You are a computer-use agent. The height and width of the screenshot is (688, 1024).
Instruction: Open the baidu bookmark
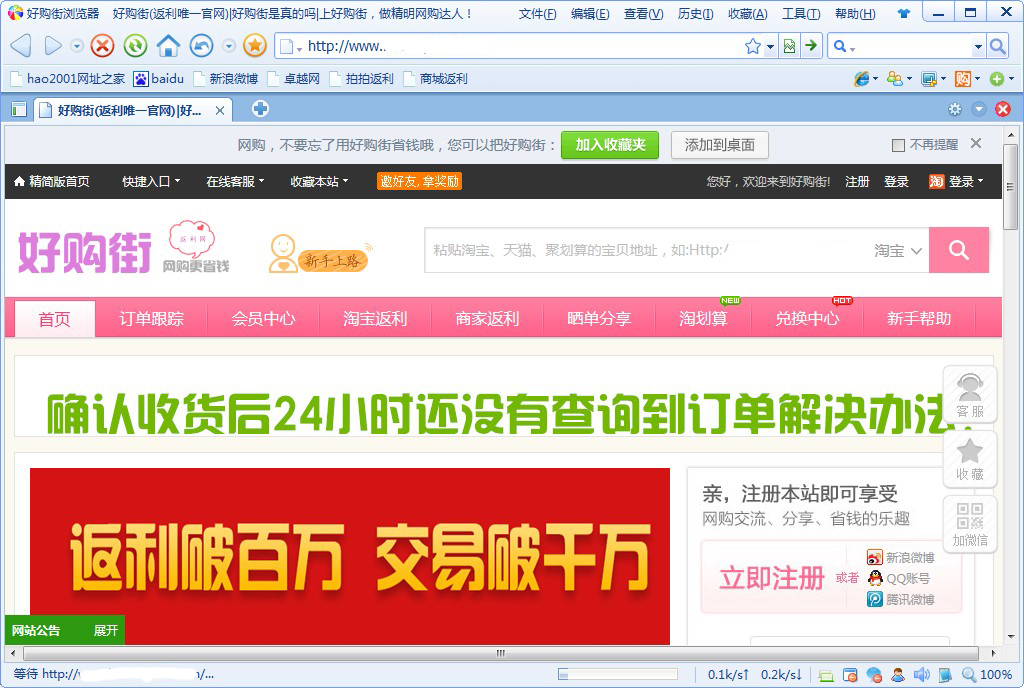click(x=159, y=79)
